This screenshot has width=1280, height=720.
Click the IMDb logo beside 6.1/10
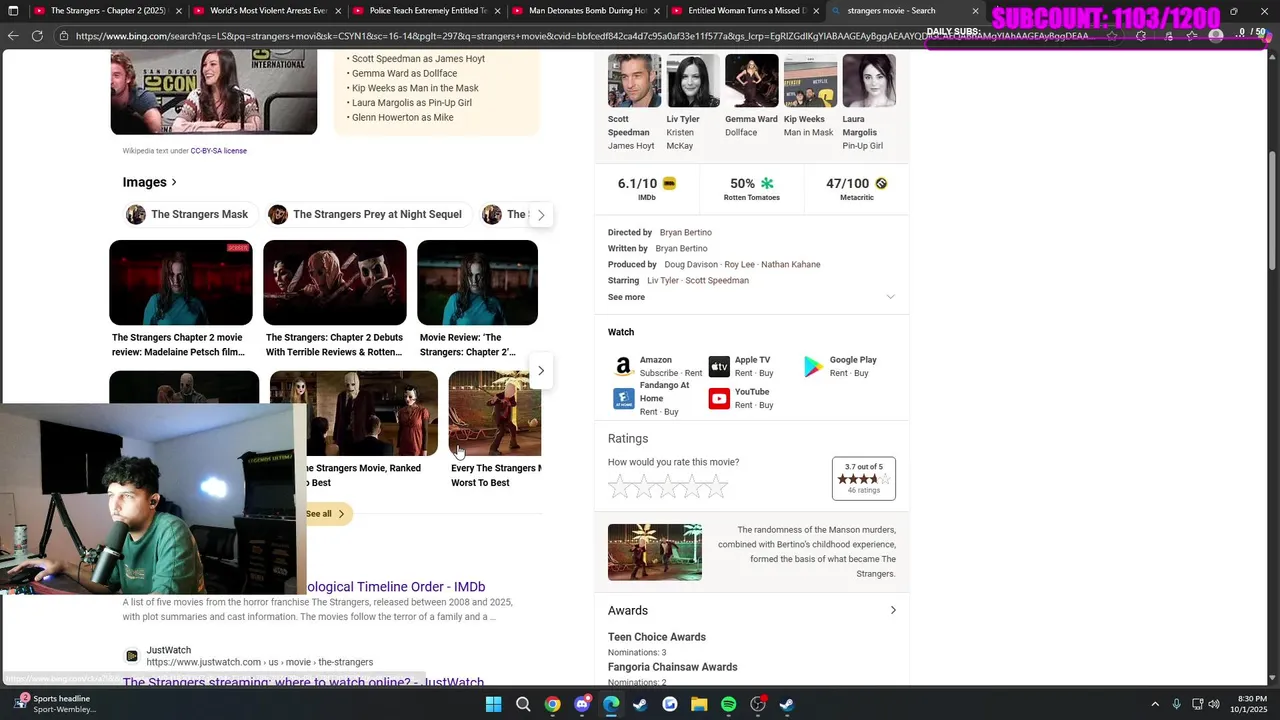(669, 184)
